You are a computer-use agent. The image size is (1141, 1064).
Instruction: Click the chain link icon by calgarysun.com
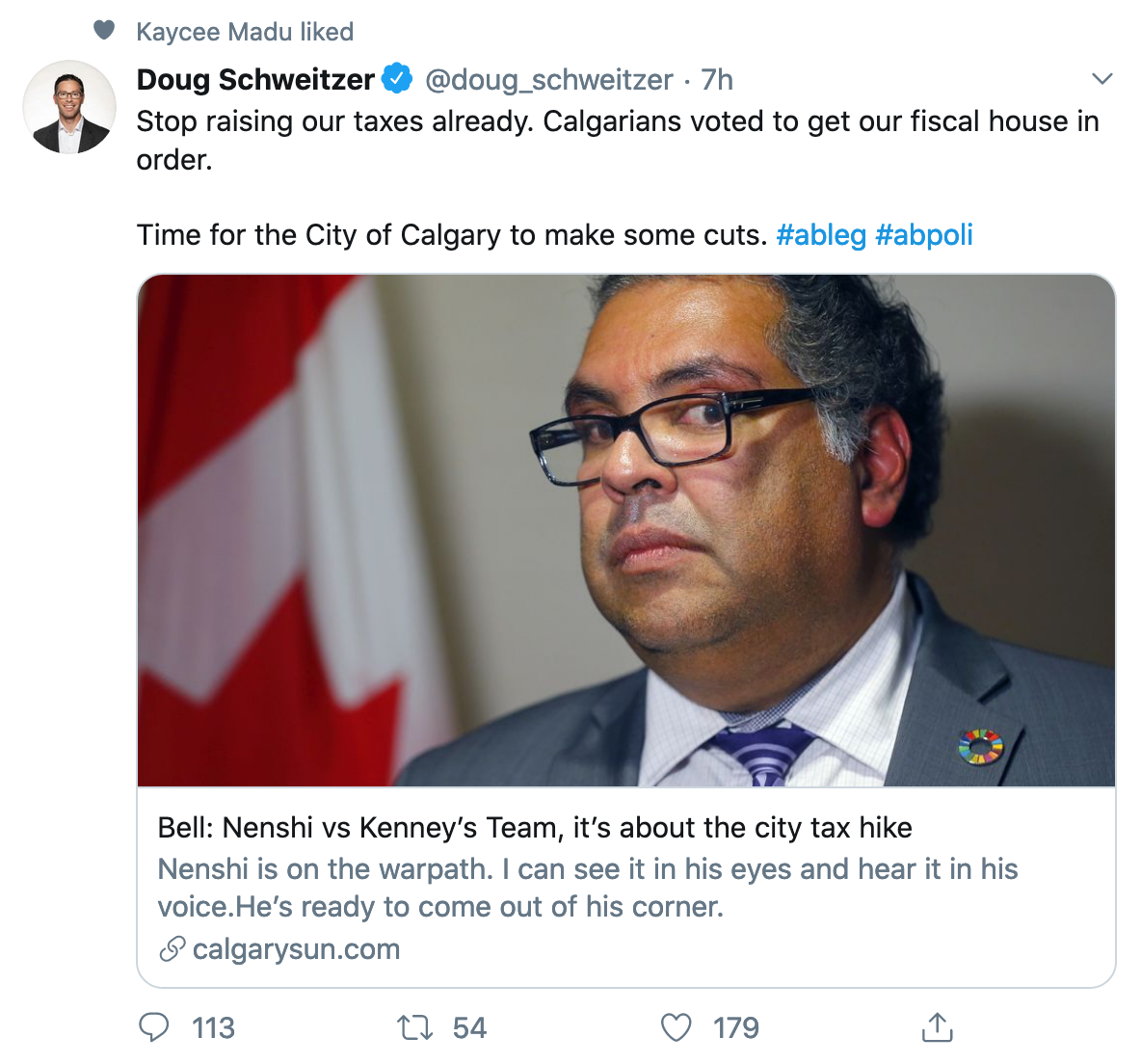point(172,949)
